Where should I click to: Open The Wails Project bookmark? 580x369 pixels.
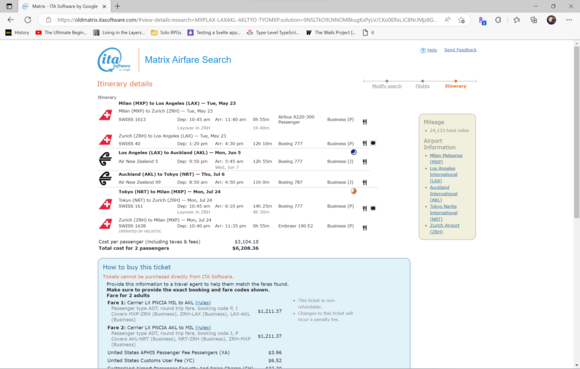tap(331, 33)
